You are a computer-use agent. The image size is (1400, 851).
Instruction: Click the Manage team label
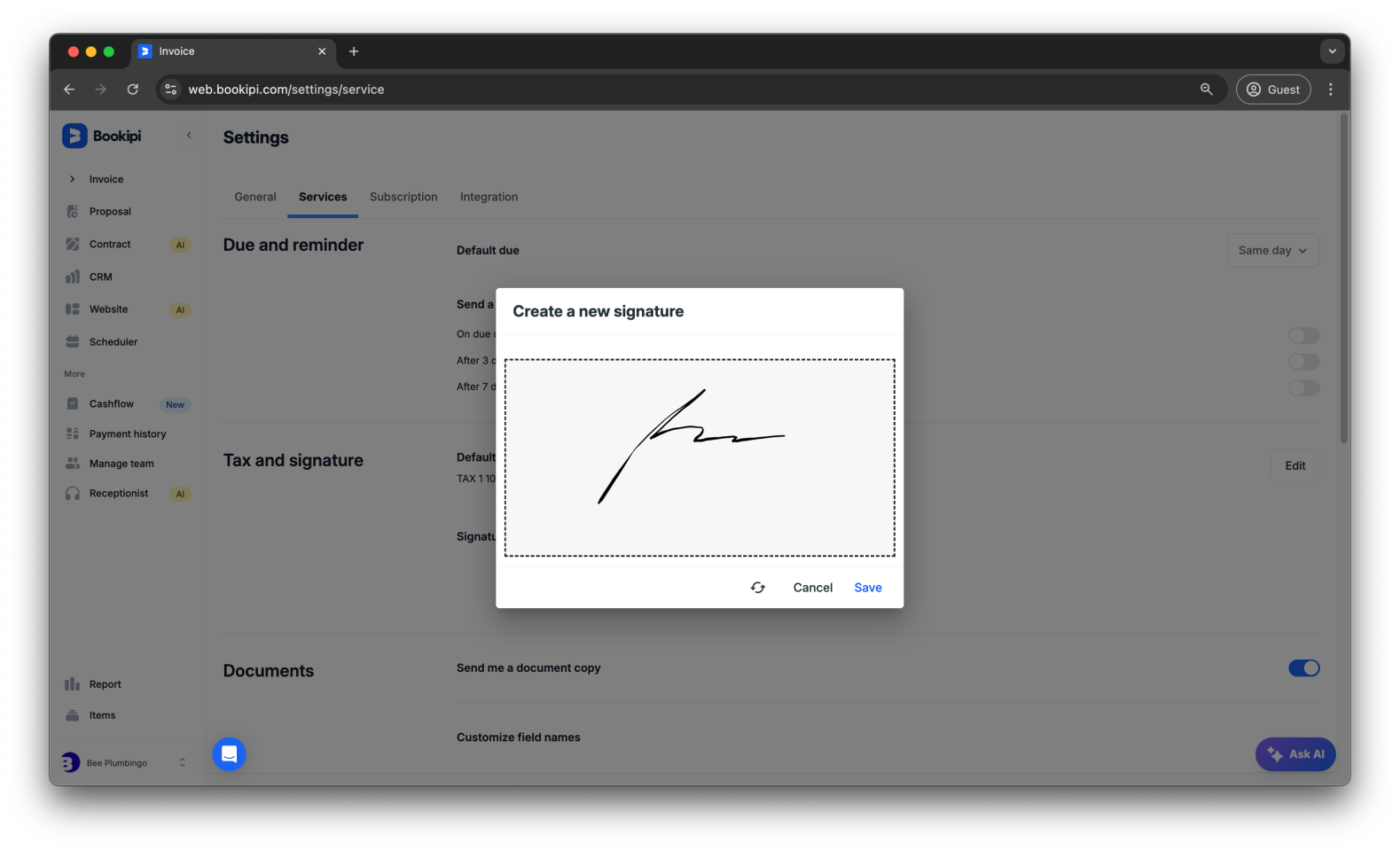coord(121,464)
